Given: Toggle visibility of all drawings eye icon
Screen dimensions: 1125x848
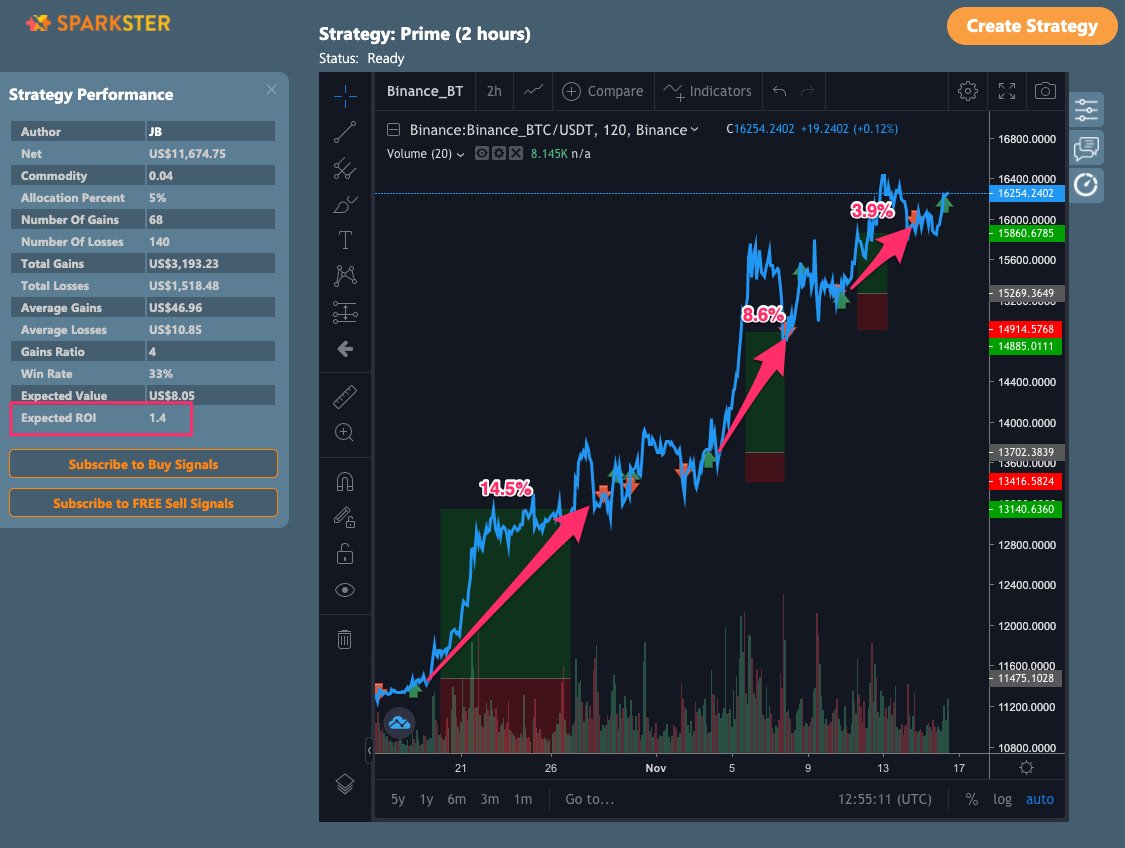Looking at the screenshot, I should coord(345,590).
